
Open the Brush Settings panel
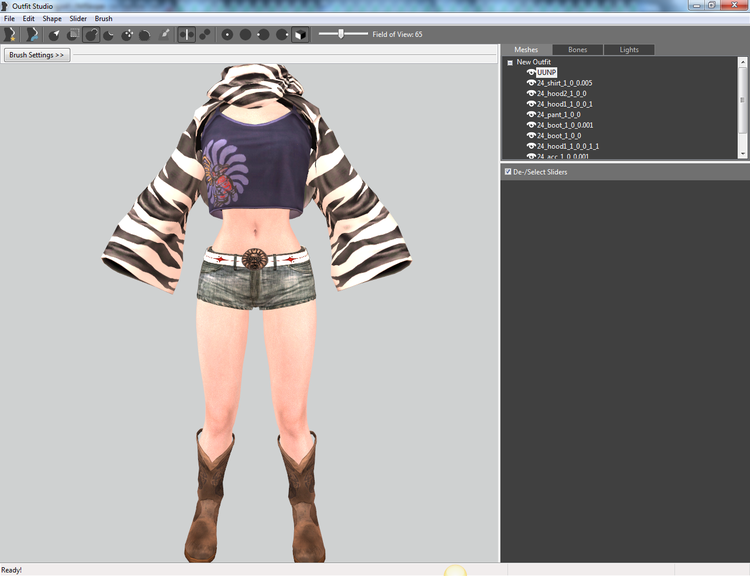tap(37, 55)
